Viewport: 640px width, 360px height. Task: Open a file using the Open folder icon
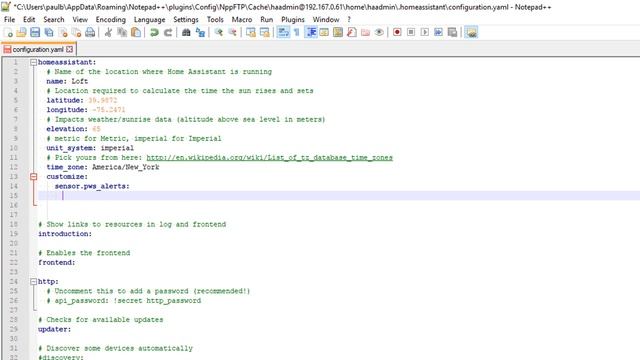pos(21,32)
